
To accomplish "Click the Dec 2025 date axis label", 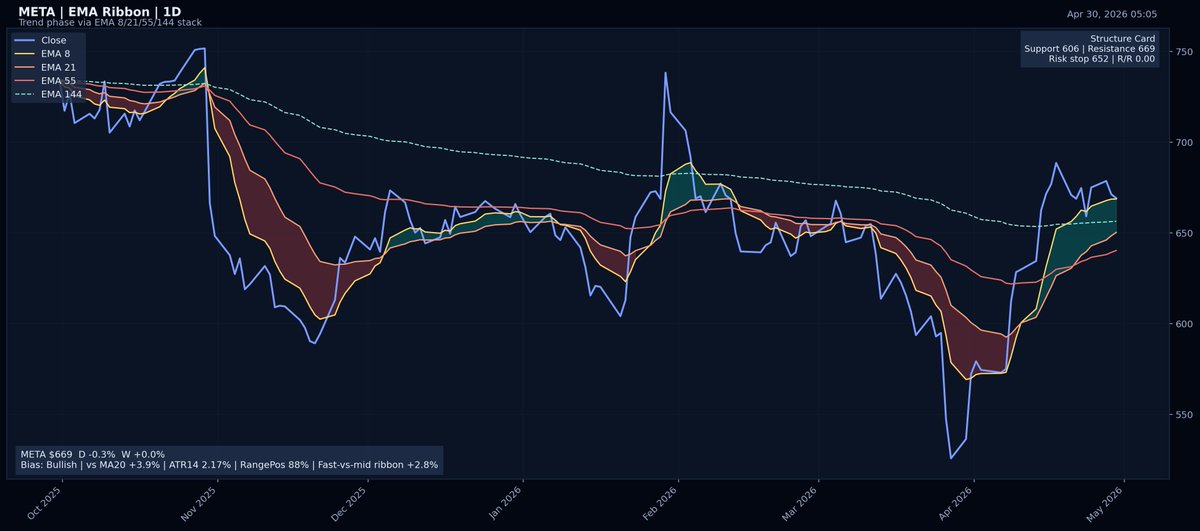I will pyautogui.click(x=349, y=505).
